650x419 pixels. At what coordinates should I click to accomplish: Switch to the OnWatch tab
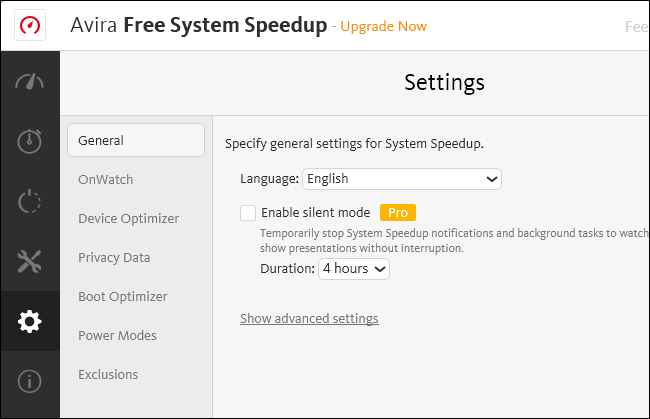(x=106, y=179)
